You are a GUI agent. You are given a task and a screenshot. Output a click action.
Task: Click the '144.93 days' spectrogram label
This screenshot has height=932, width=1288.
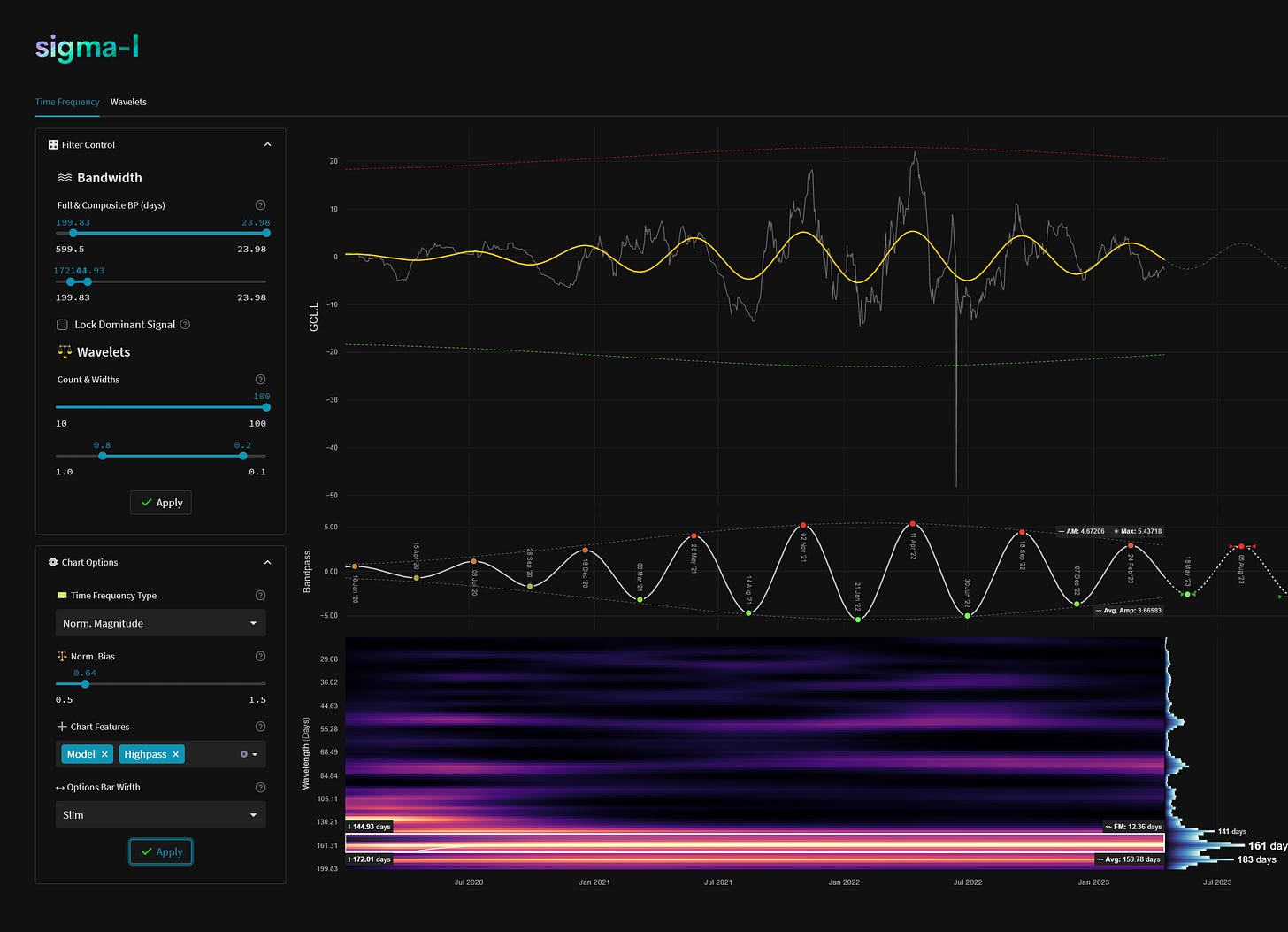pos(369,827)
